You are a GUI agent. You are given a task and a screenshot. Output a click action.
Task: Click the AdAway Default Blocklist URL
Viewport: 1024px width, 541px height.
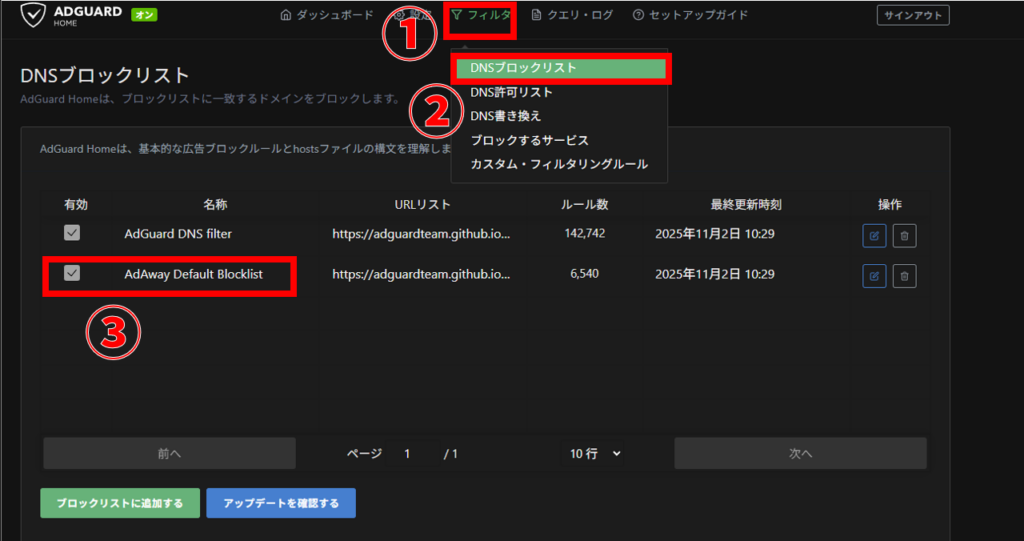click(421, 274)
